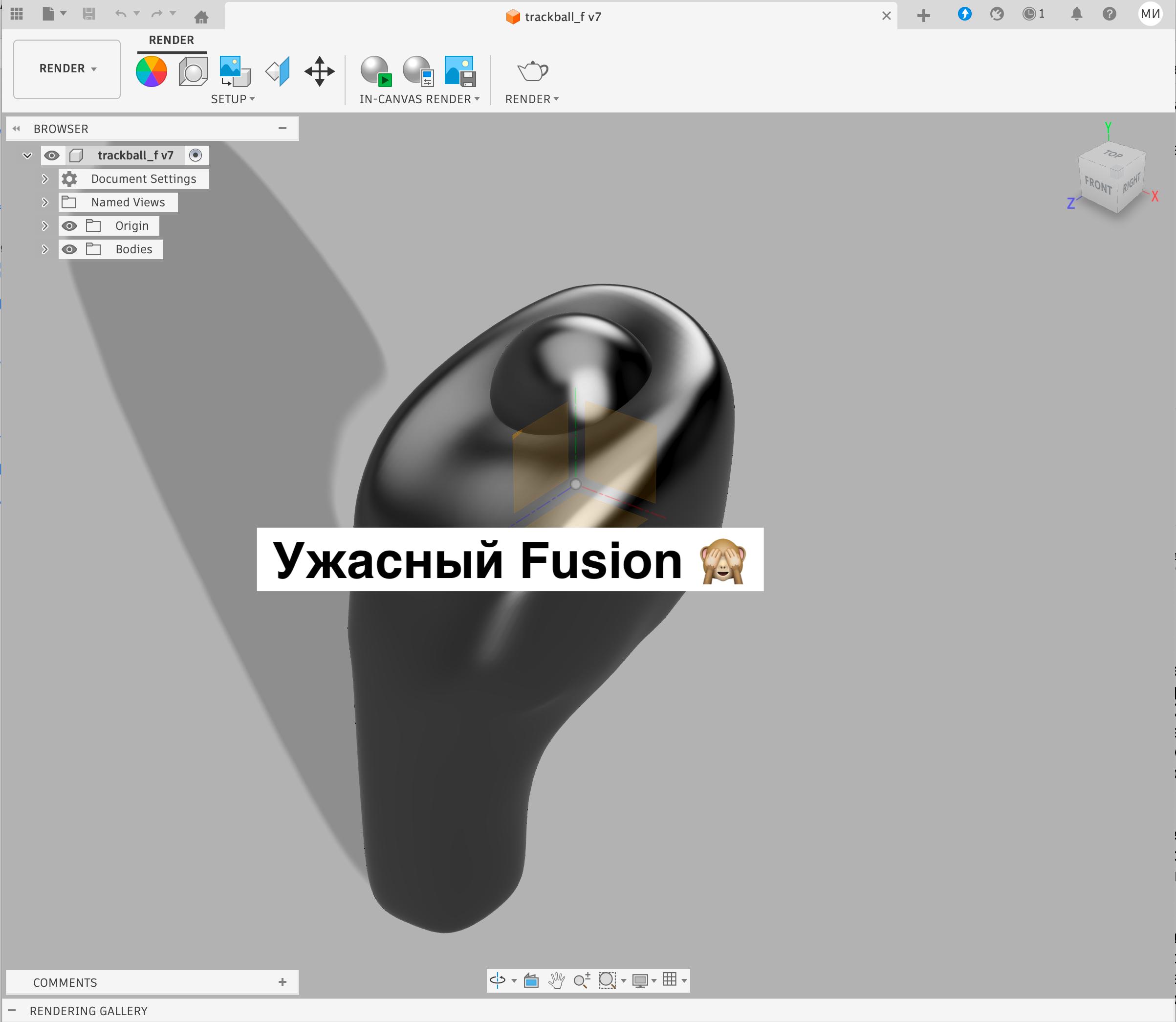This screenshot has height=1022, width=1176.
Task: Select the Orbit navigation tool
Action: click(x=498, y=980)
